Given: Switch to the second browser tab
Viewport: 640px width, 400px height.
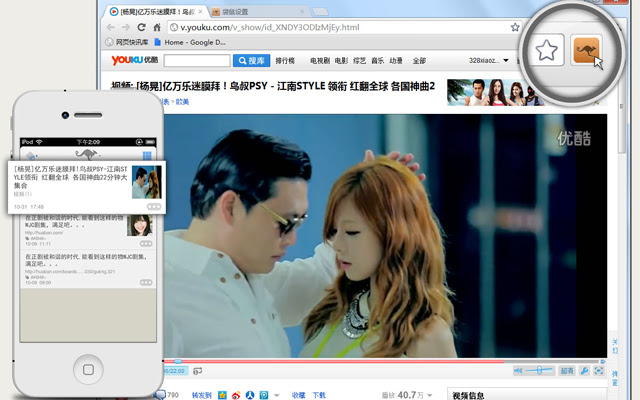Looking at the screenshot, I should (259, 12).
